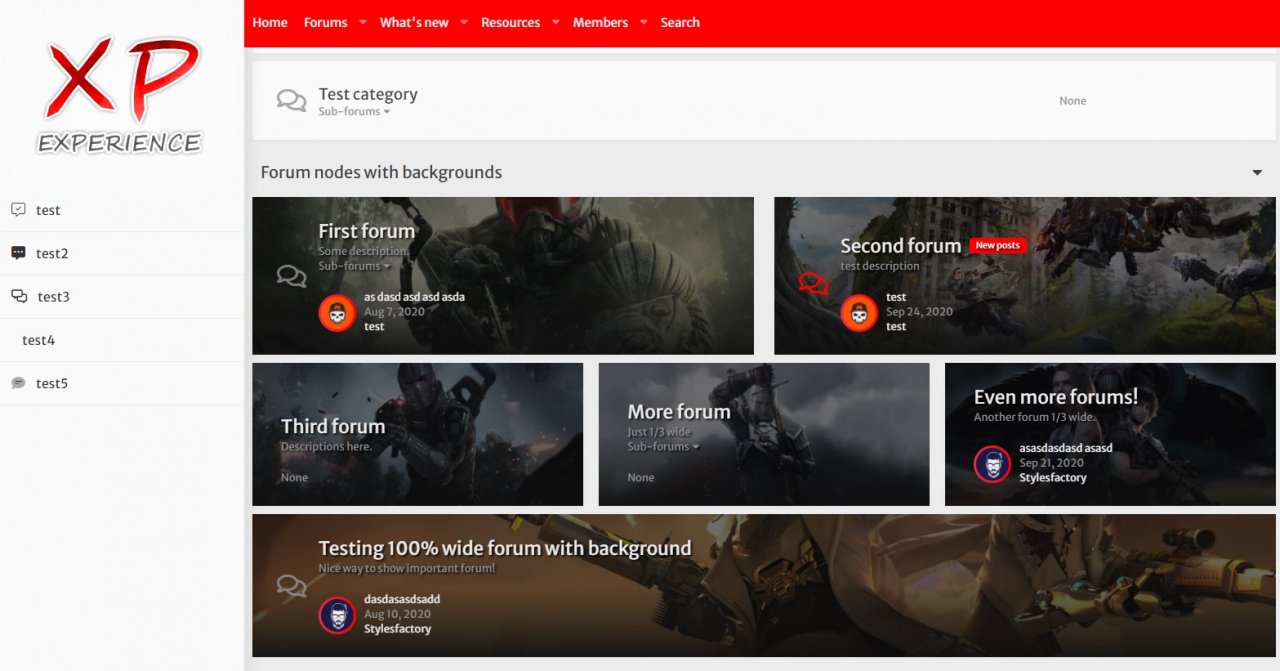Open Search from the navigation bar
1280x671 pixels.
coord(680,22)
